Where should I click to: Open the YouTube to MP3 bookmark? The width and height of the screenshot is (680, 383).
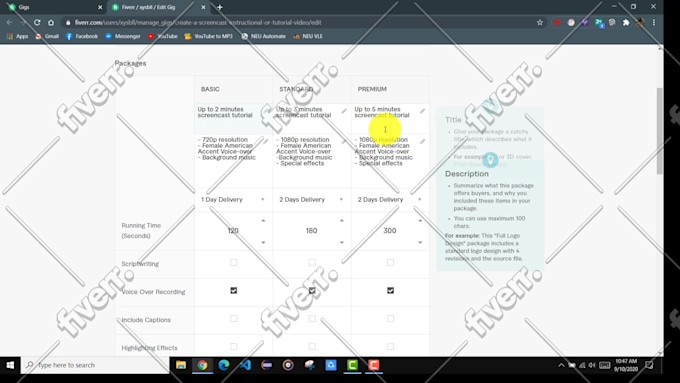tap(209, 36)
